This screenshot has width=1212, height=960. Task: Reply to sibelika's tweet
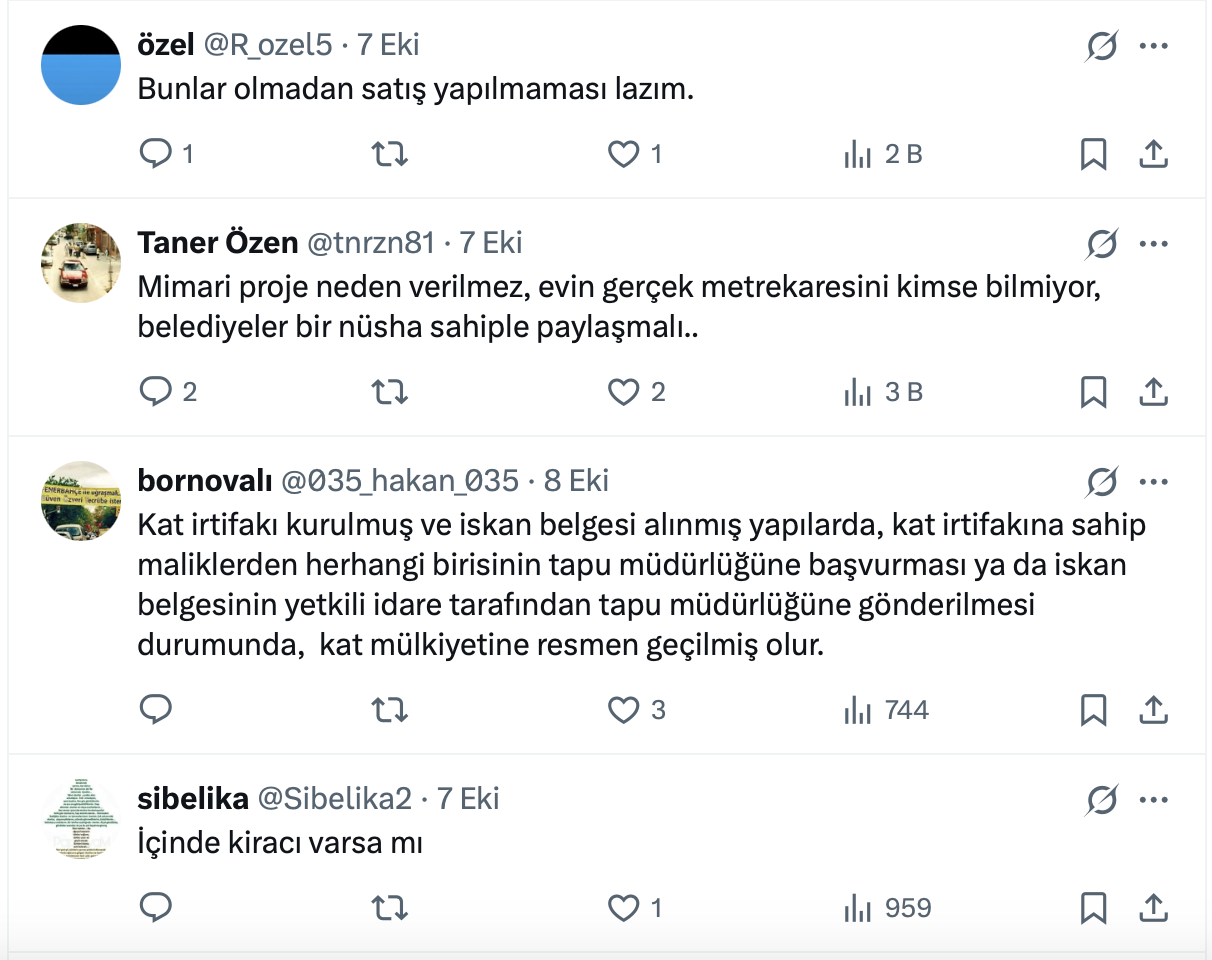pos(155,908)
